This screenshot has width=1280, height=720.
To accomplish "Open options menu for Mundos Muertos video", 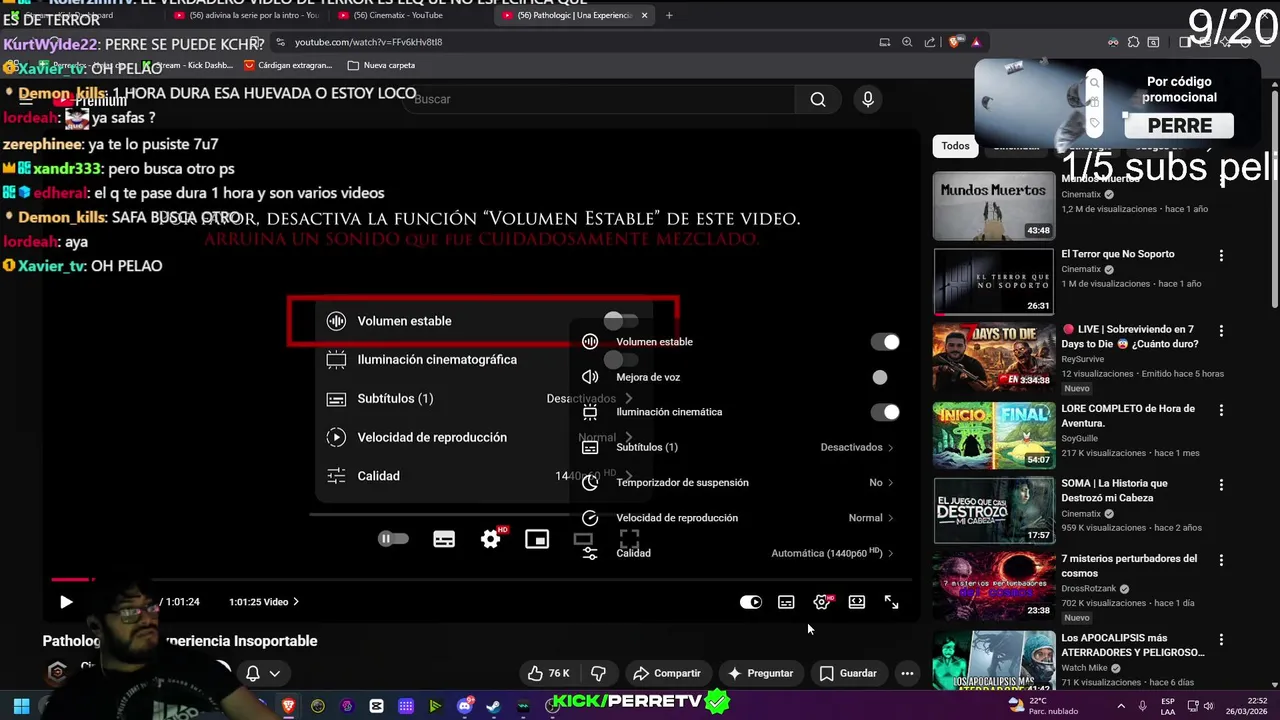I will 1221,181.
